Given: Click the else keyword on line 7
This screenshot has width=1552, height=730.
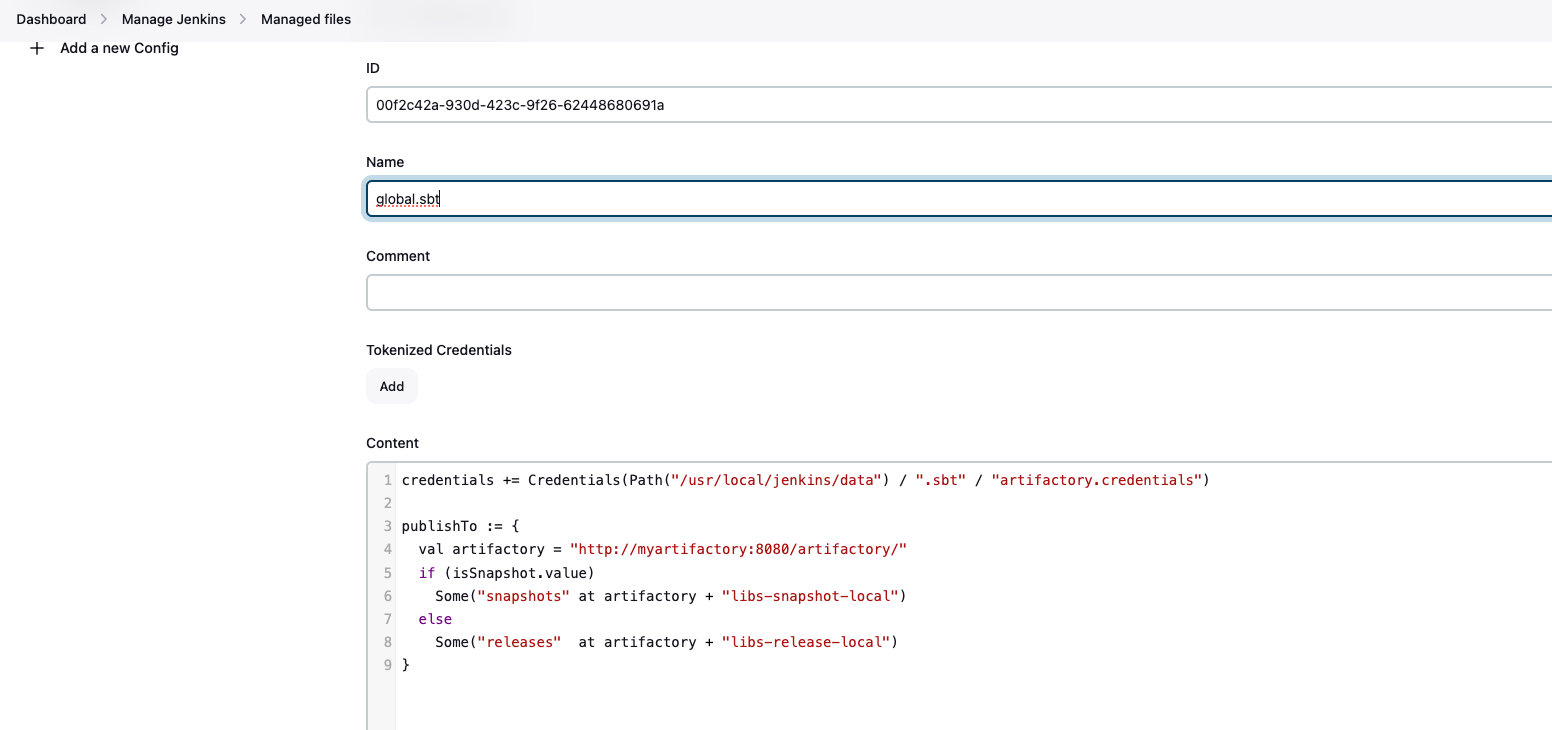Looking at the screenshot, I should click(x=435, y=619).
